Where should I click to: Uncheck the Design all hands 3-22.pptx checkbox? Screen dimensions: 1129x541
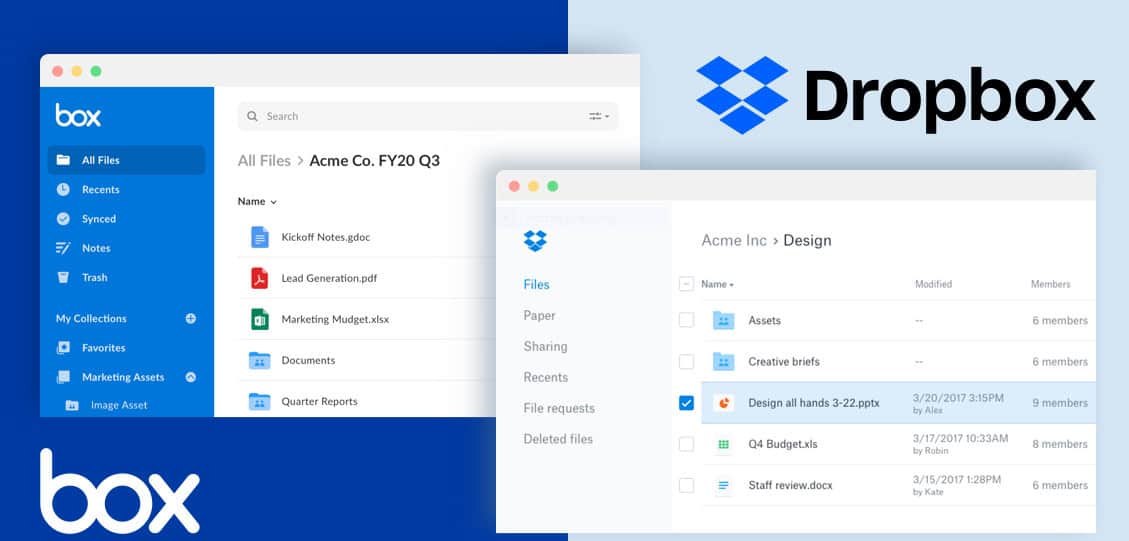[686, 403]
